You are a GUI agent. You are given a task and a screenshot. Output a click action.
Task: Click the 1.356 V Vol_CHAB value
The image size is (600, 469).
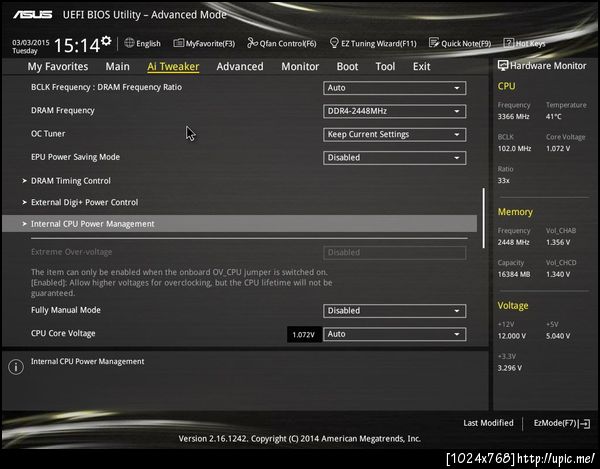558,243
